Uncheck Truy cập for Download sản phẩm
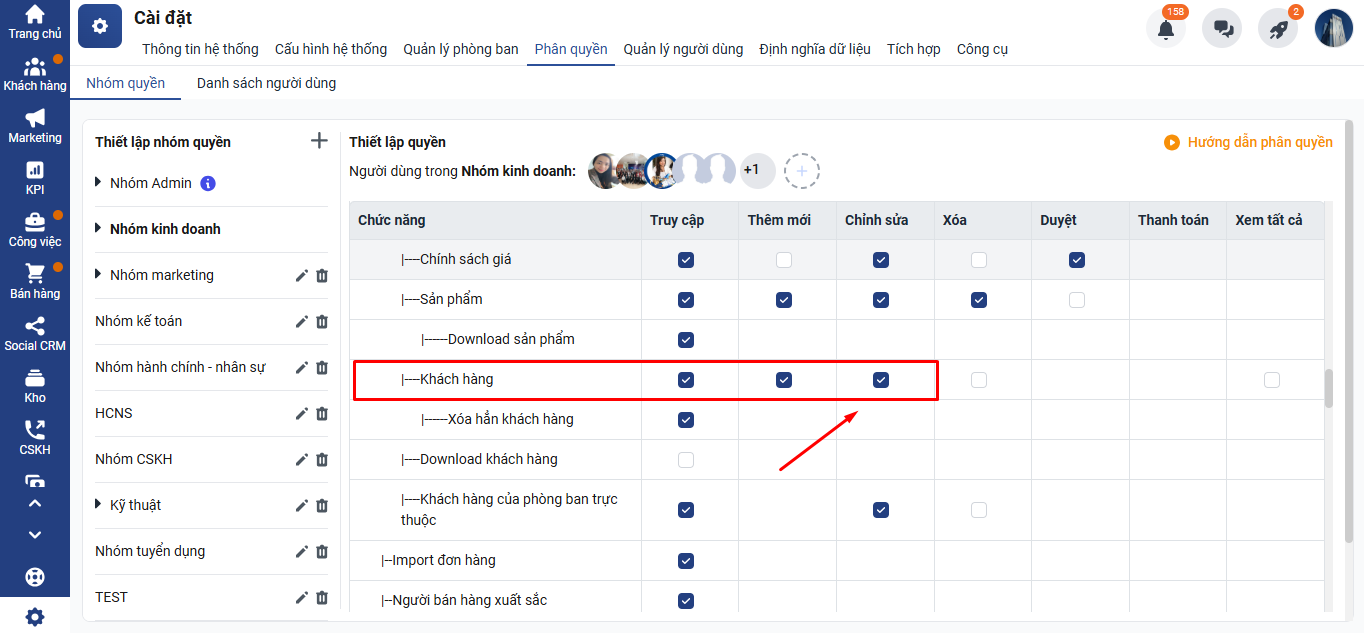The height and width of the screenshot is (633, 1364). click(x=686, y=340)
